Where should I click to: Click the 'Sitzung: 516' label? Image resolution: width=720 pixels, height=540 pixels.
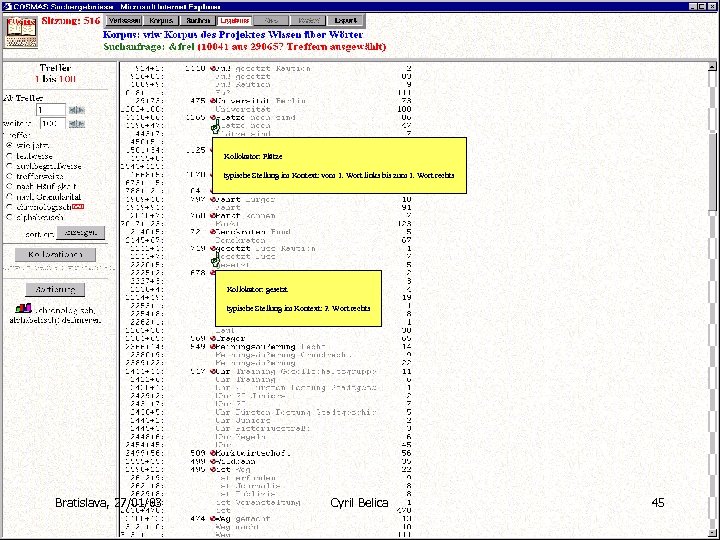point(70,21)
